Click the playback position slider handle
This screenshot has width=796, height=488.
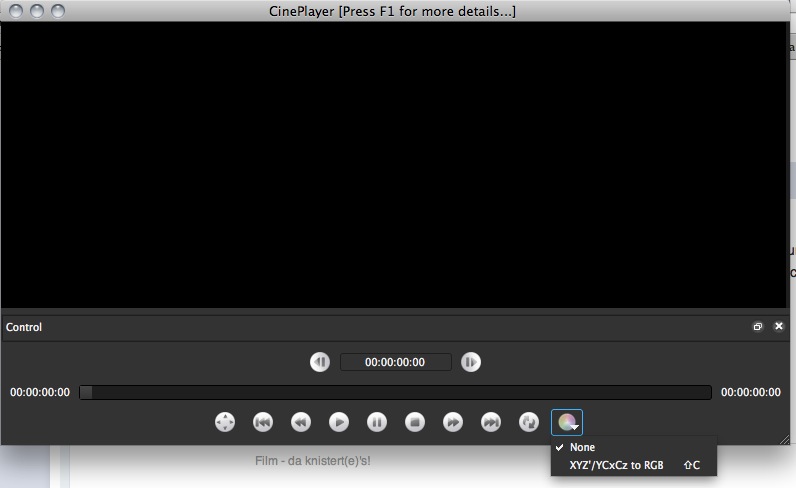[86, 392]
